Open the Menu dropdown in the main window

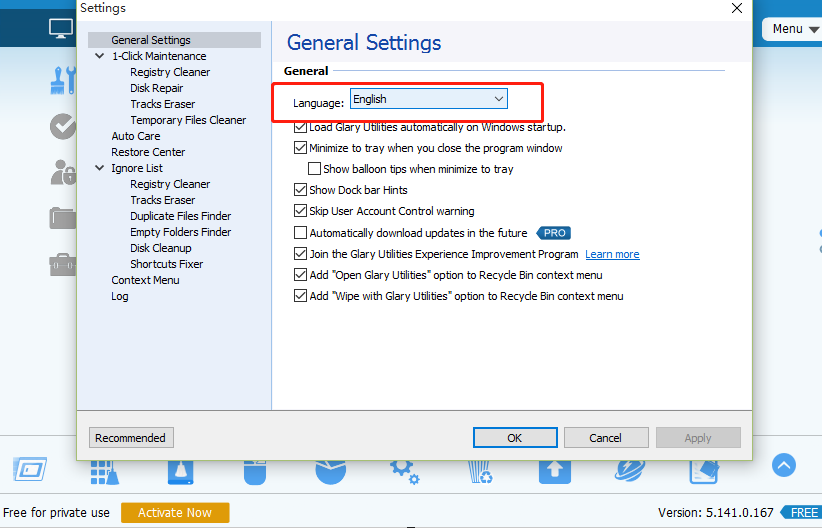coord(794,29)
